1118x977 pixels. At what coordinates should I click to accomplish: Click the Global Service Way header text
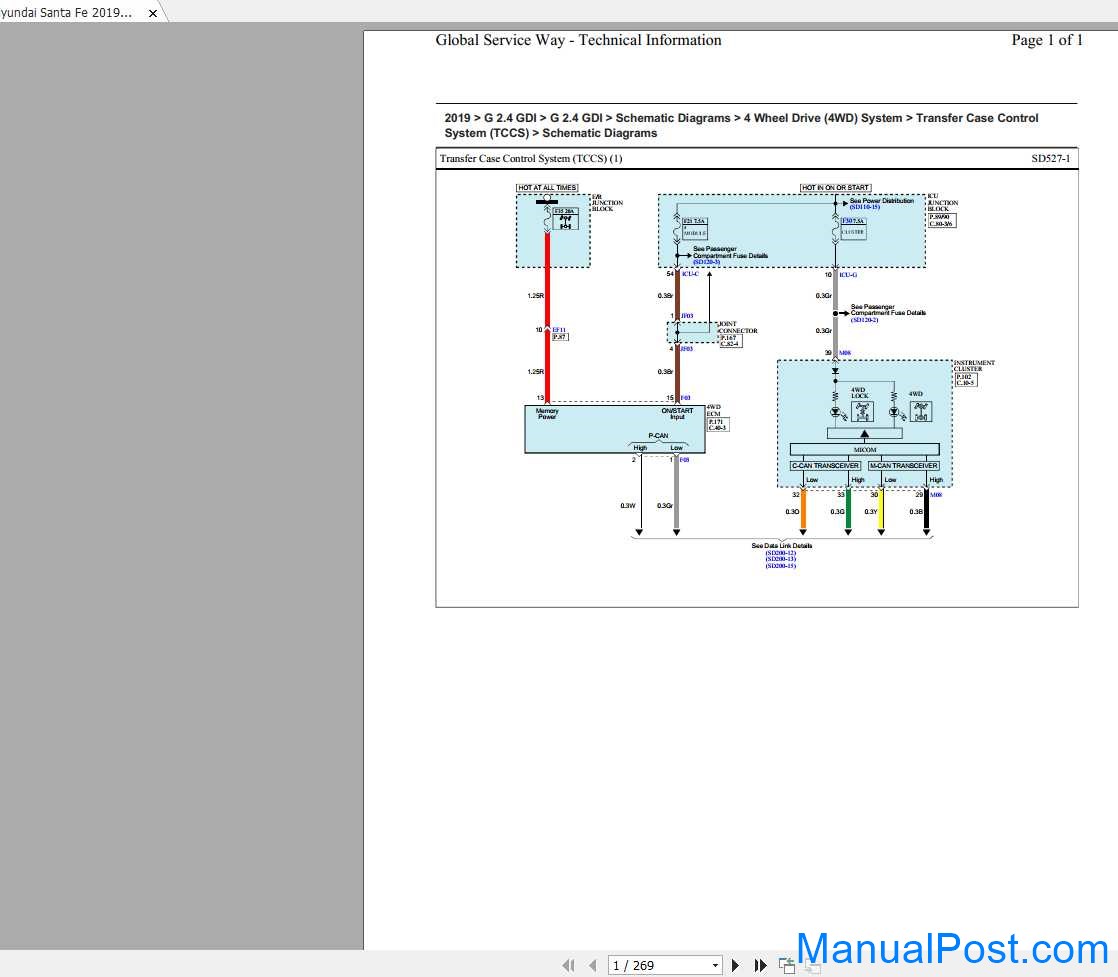[578, 40]
